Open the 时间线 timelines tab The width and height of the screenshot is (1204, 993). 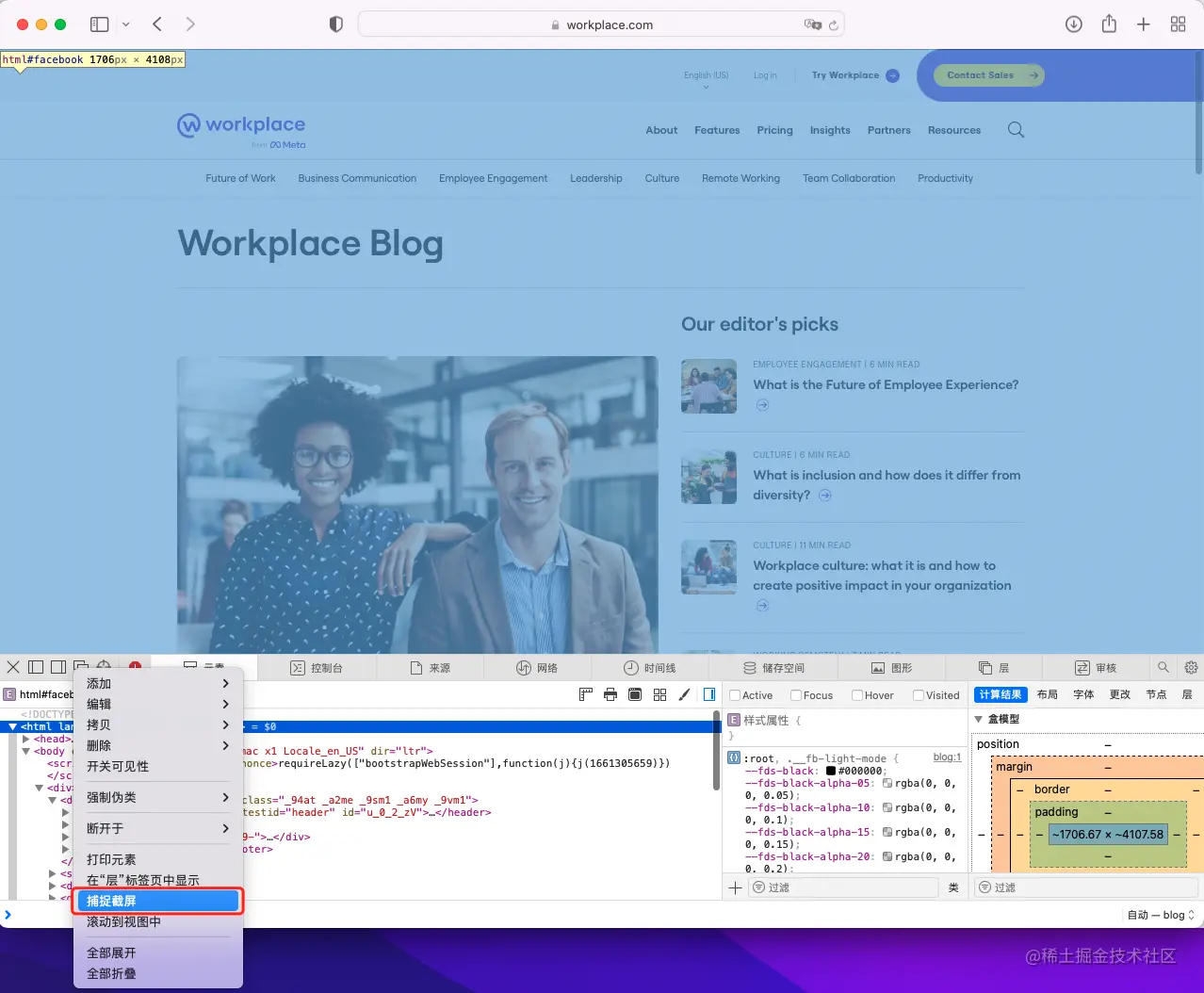point(650,667)
